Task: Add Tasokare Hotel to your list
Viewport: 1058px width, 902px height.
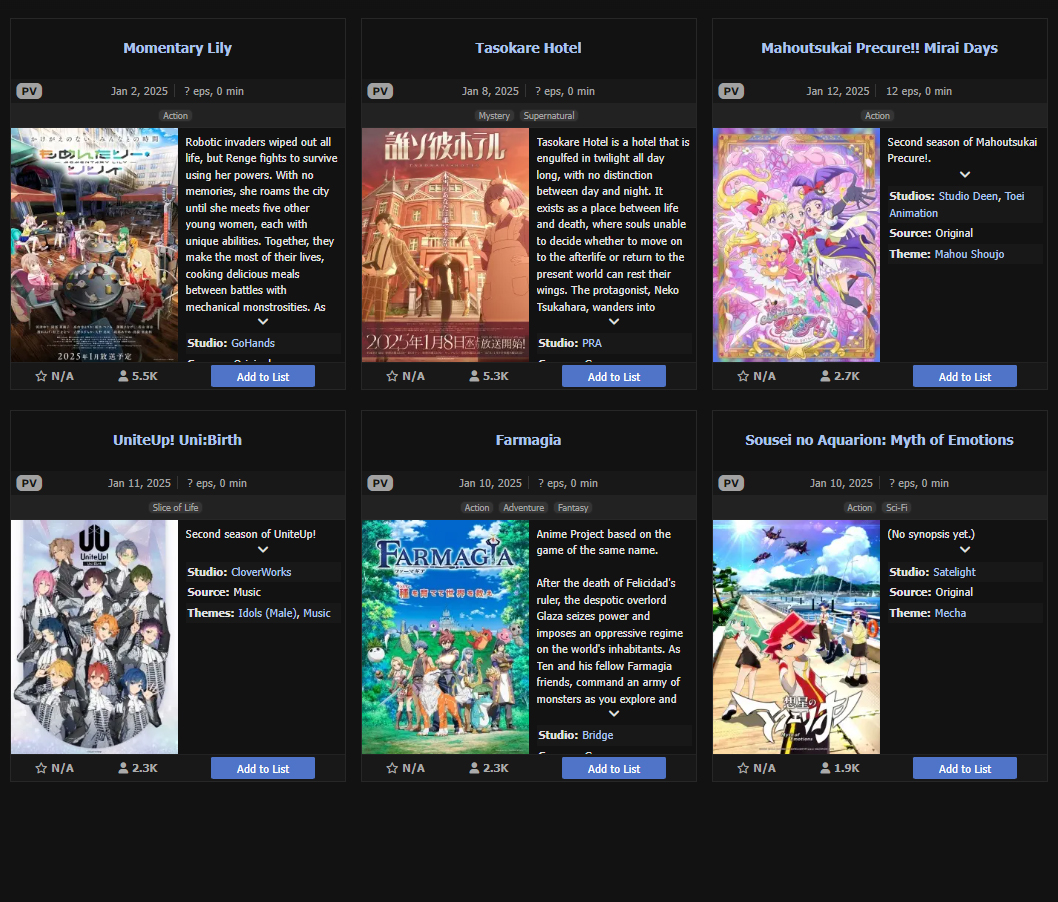Action: (x=614, y=376)
